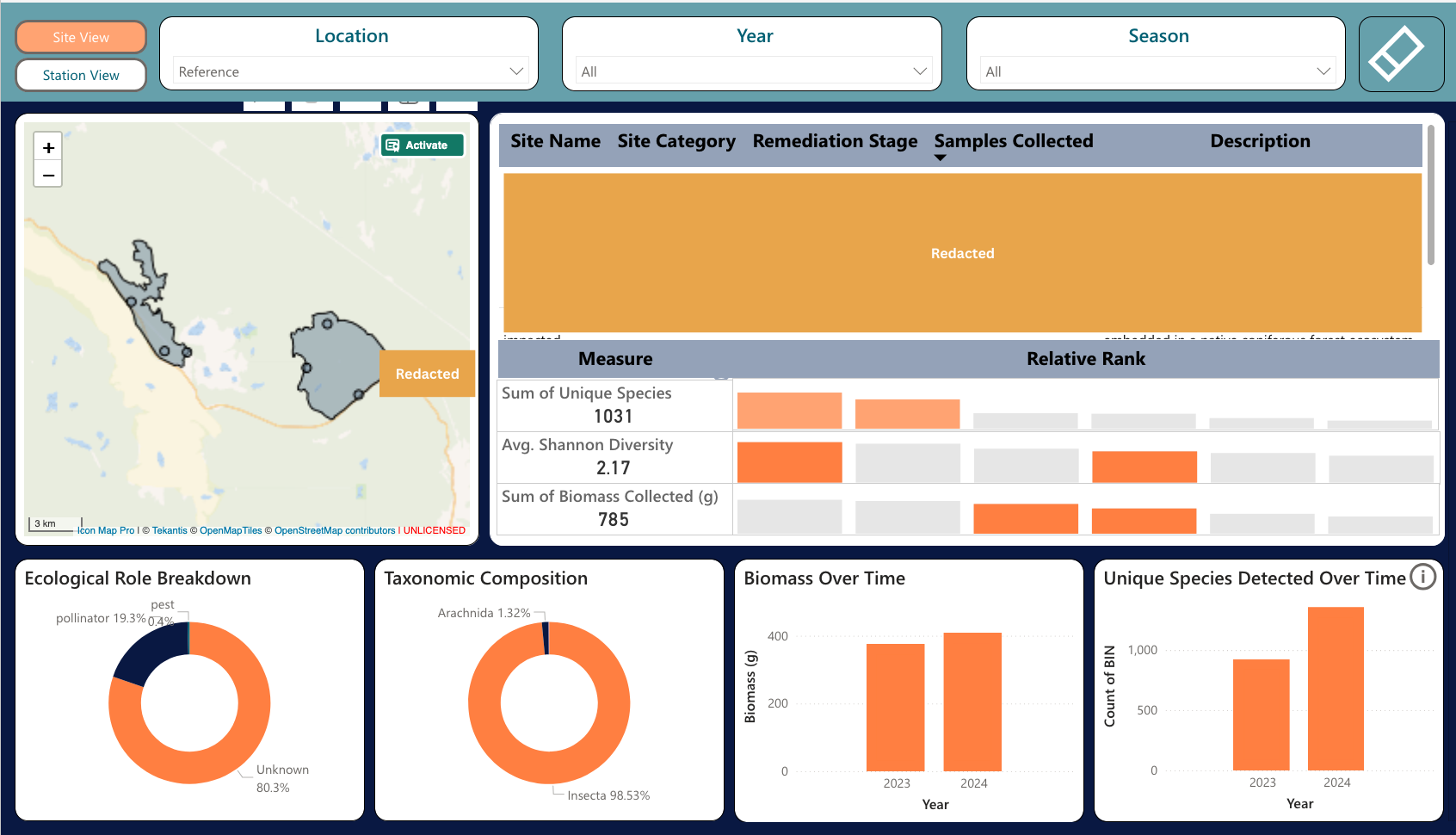This screenshot has height=835, width=1456.
Task: Expand the Year filter dropdown
Action: (x=754, y=71)
